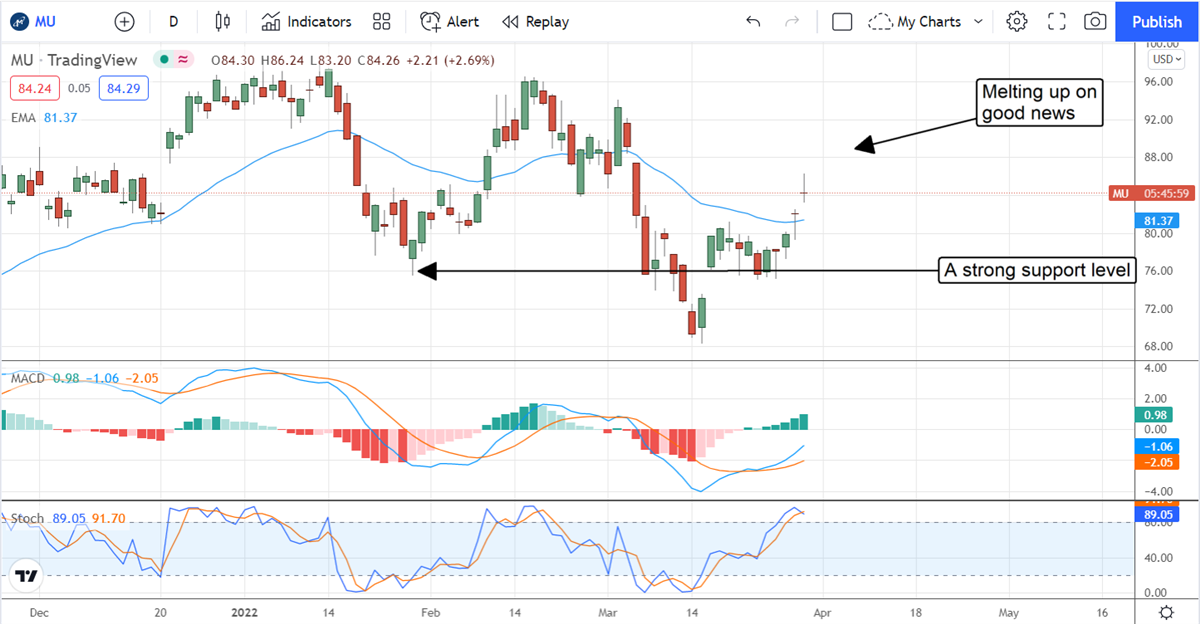Open axis settings gear at bottom right

point(1166,612)
